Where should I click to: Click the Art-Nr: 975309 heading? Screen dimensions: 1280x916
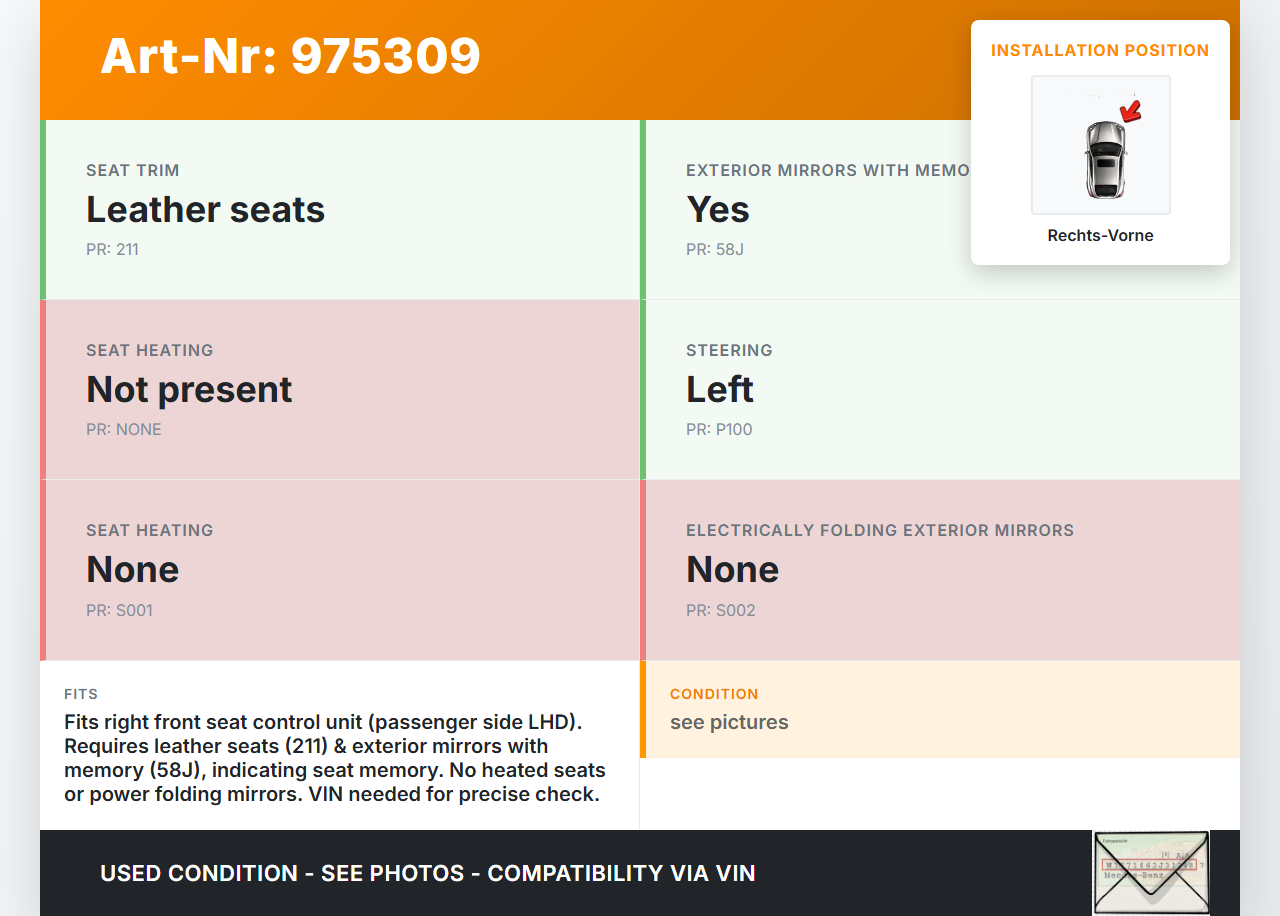(290, 56)
